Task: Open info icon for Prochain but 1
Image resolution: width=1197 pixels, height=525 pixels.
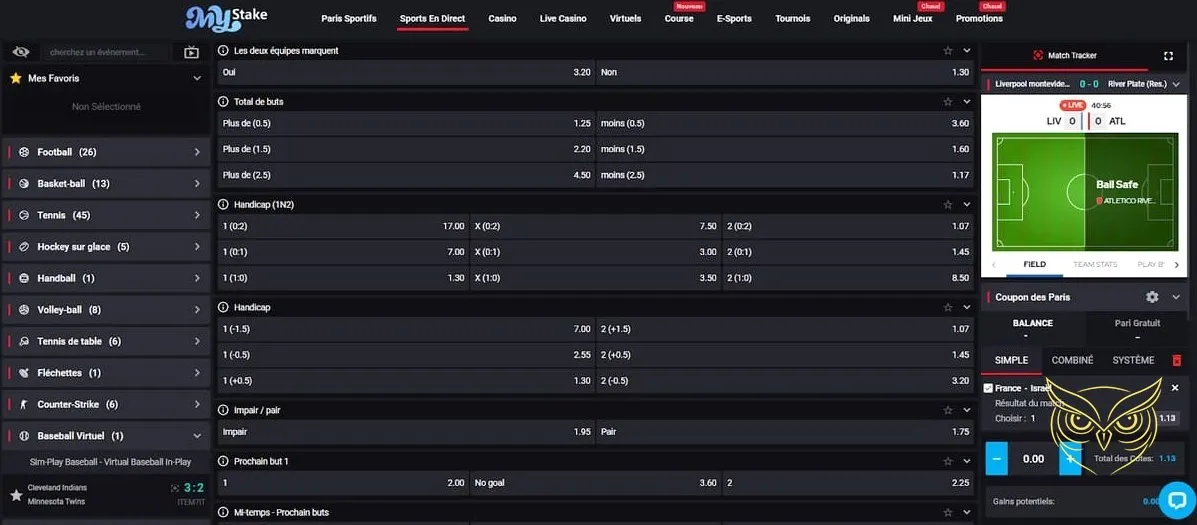Action: click(x=224, y=462)
